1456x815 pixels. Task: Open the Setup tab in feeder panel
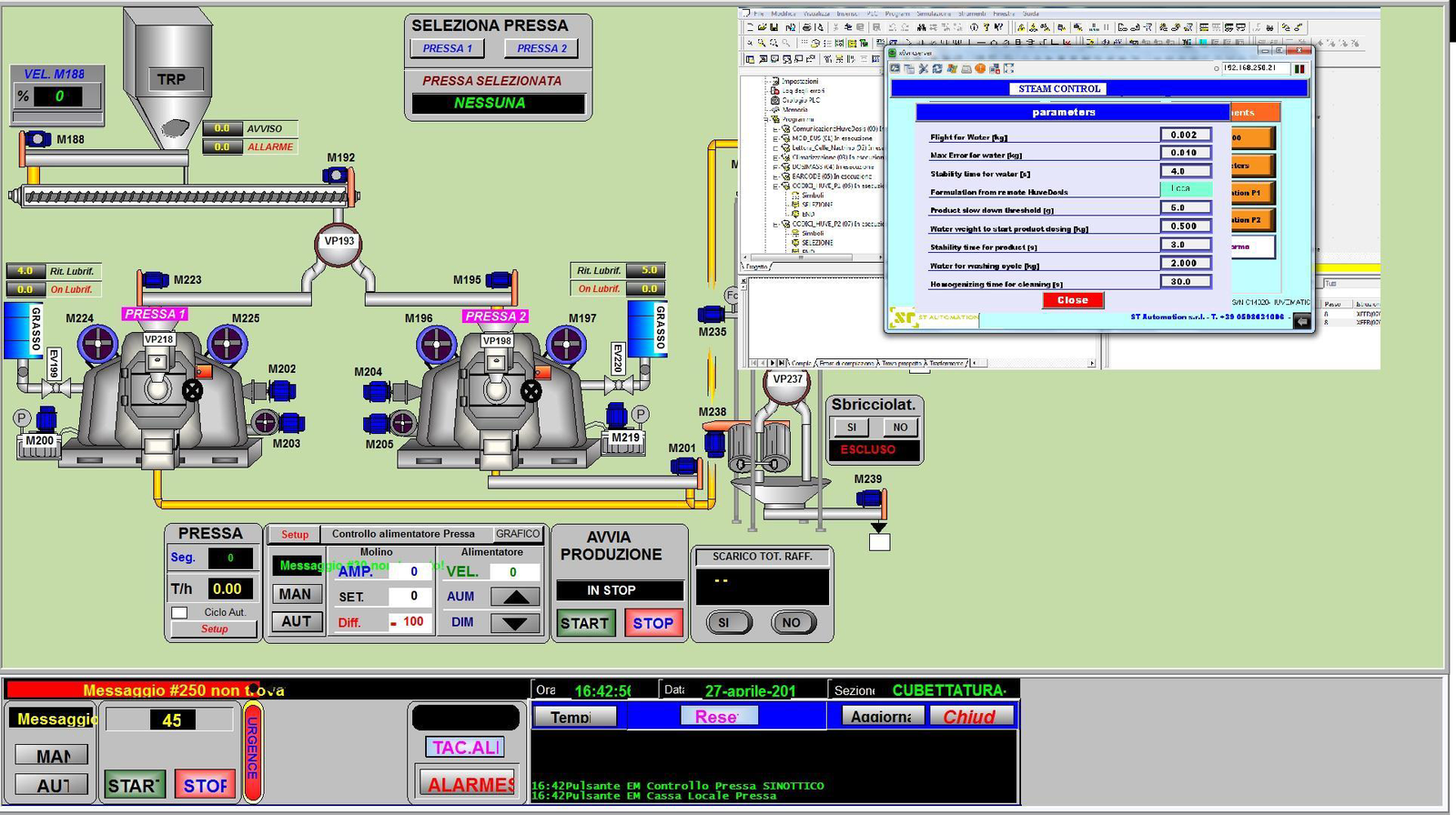[295, 535]
